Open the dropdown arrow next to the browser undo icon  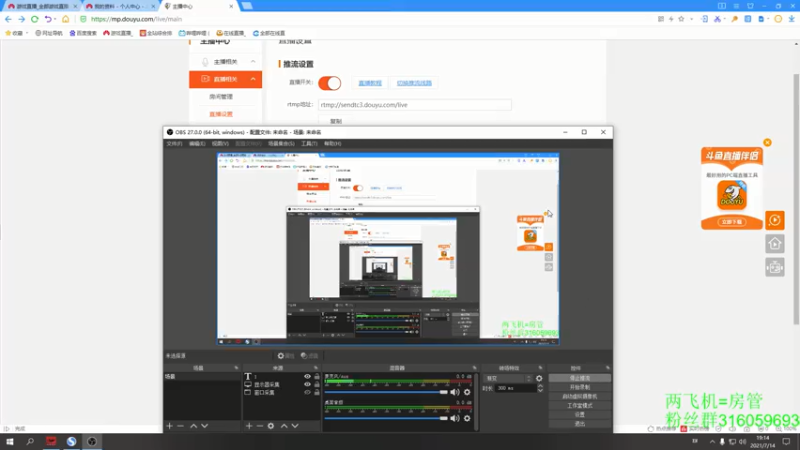pos(55,19)
